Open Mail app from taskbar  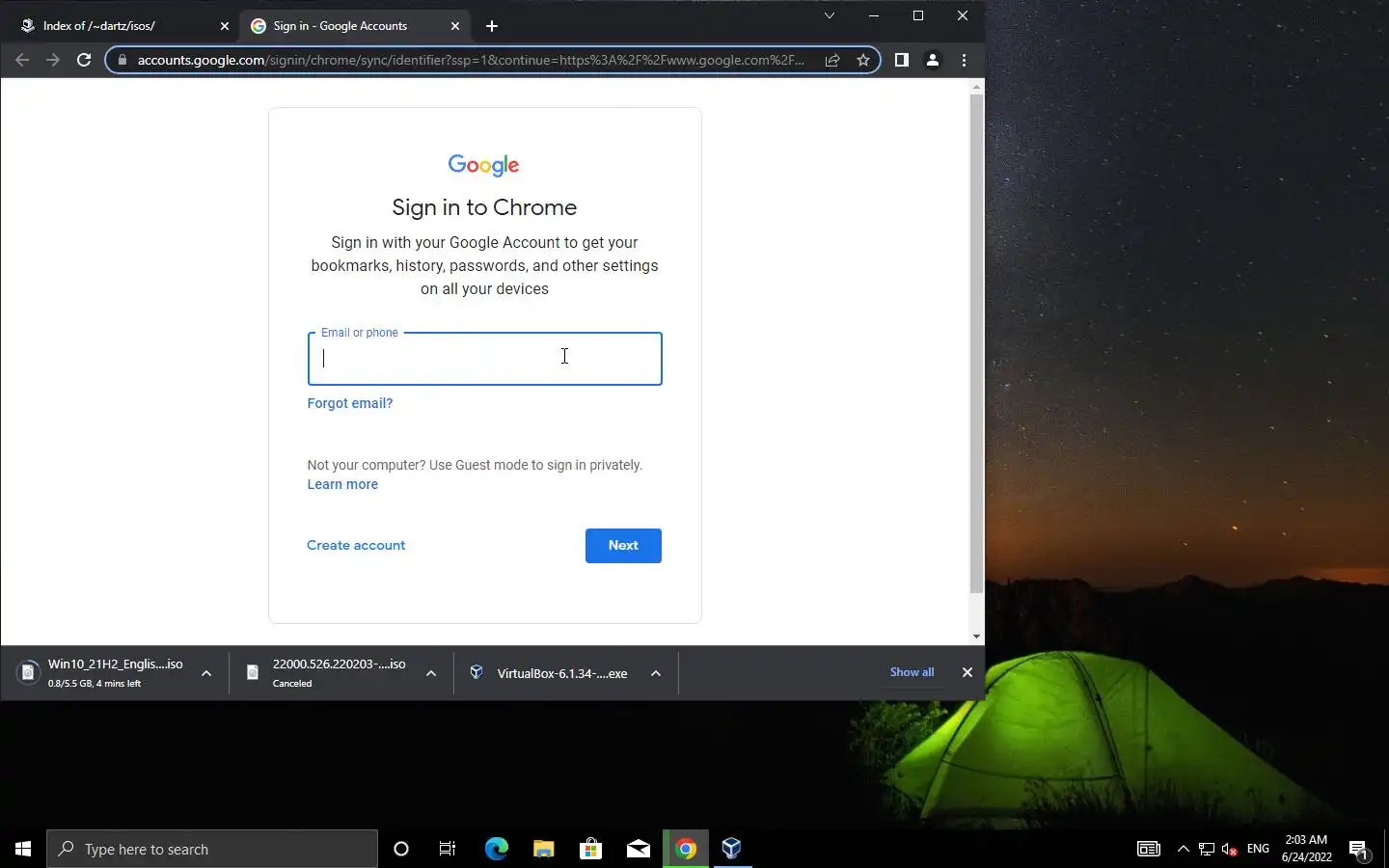pos(638,849)
